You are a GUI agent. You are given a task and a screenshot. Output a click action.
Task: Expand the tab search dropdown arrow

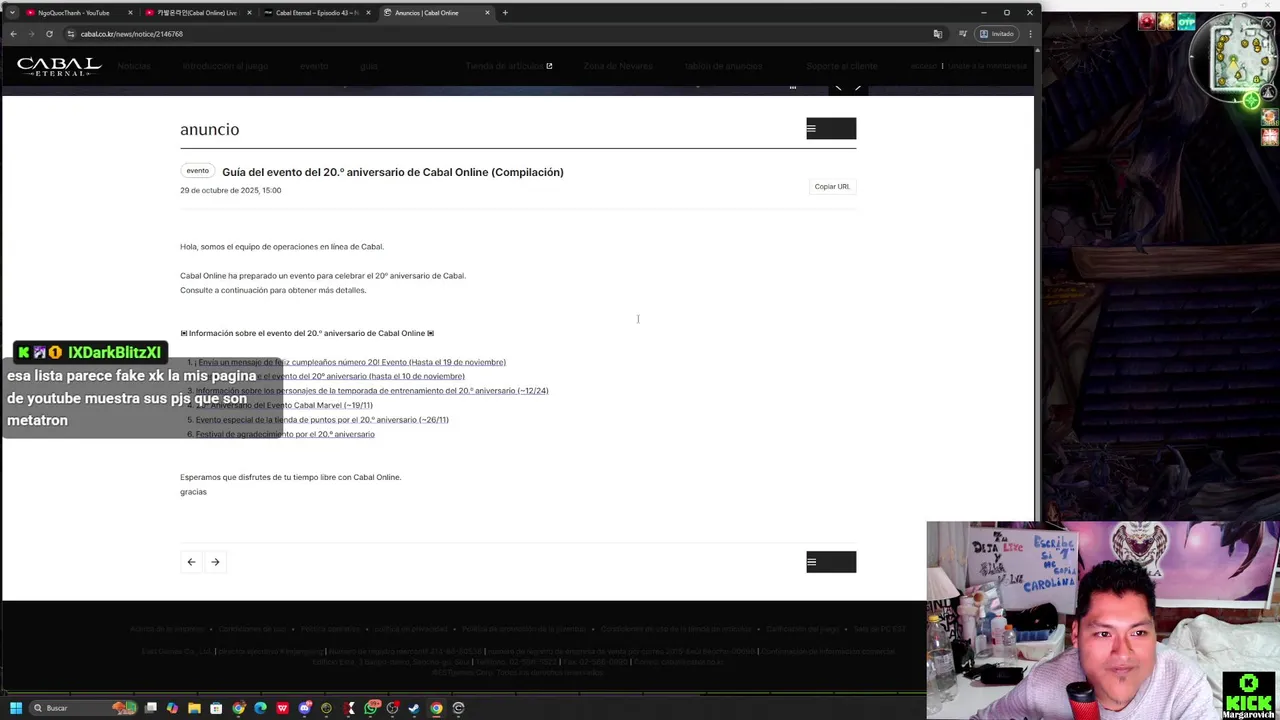12,13
